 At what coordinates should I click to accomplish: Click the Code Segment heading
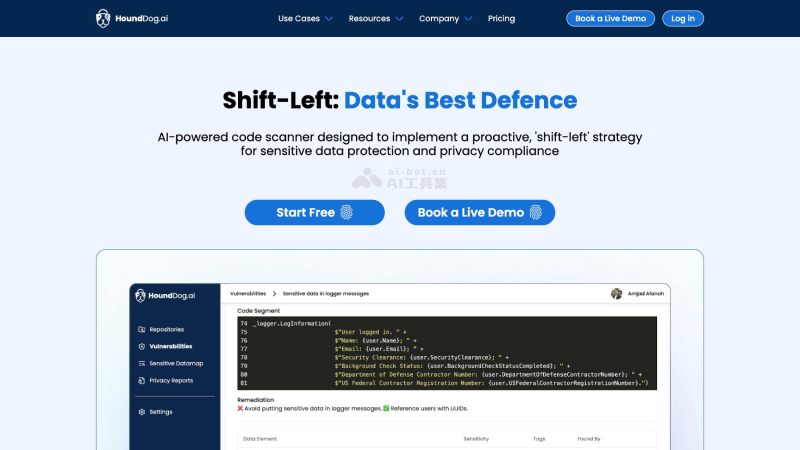pos(259,311)
